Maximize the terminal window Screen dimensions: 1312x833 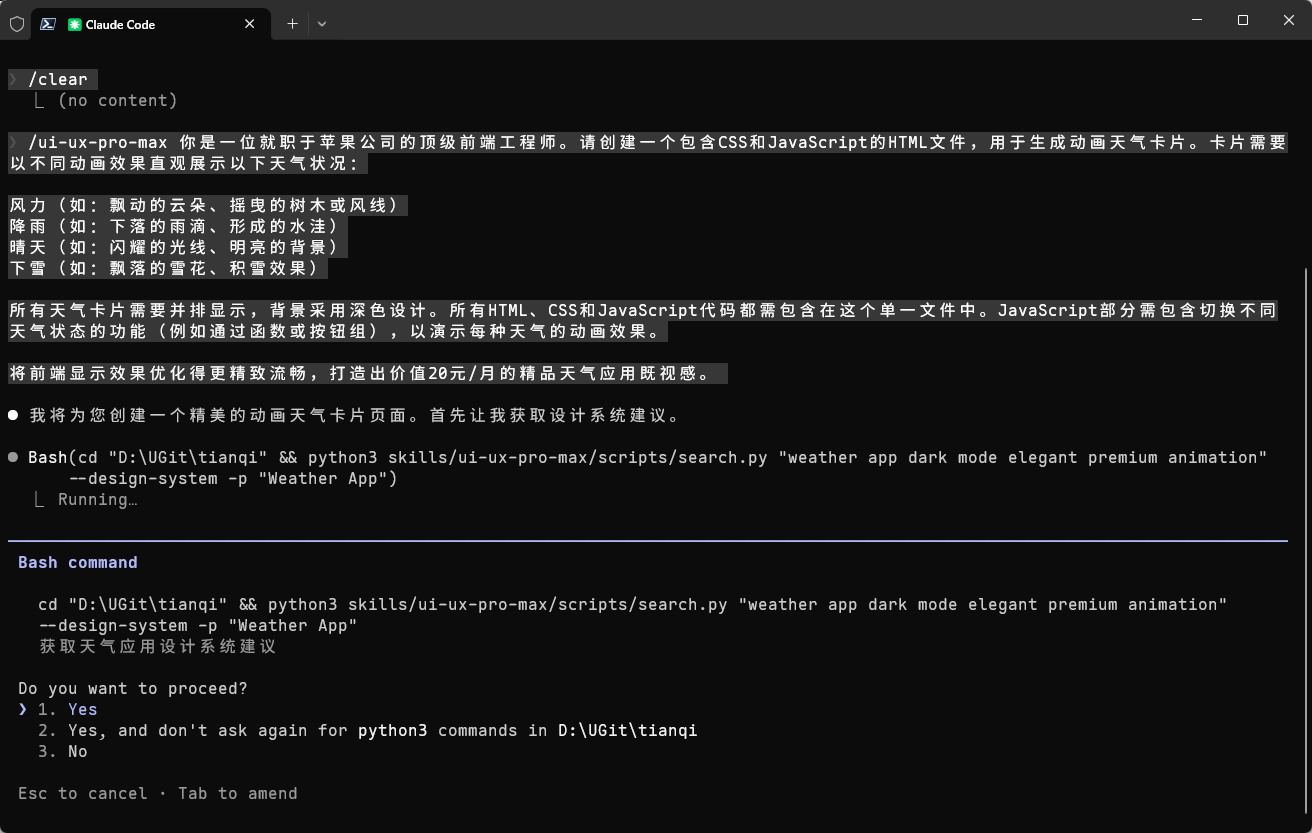pyautogui.click(x=1242, y=20)
